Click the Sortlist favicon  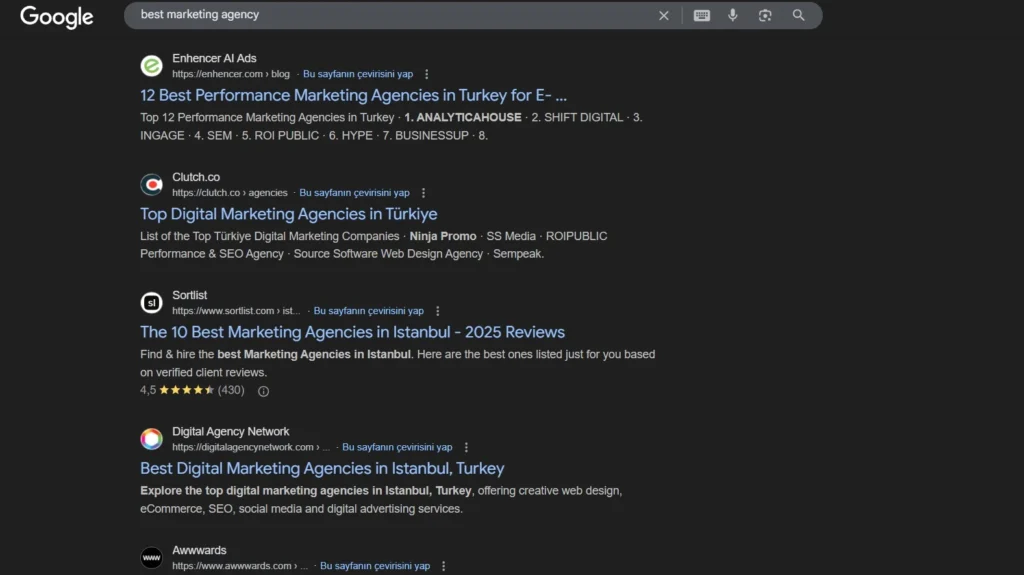click(x=152, y=303)
